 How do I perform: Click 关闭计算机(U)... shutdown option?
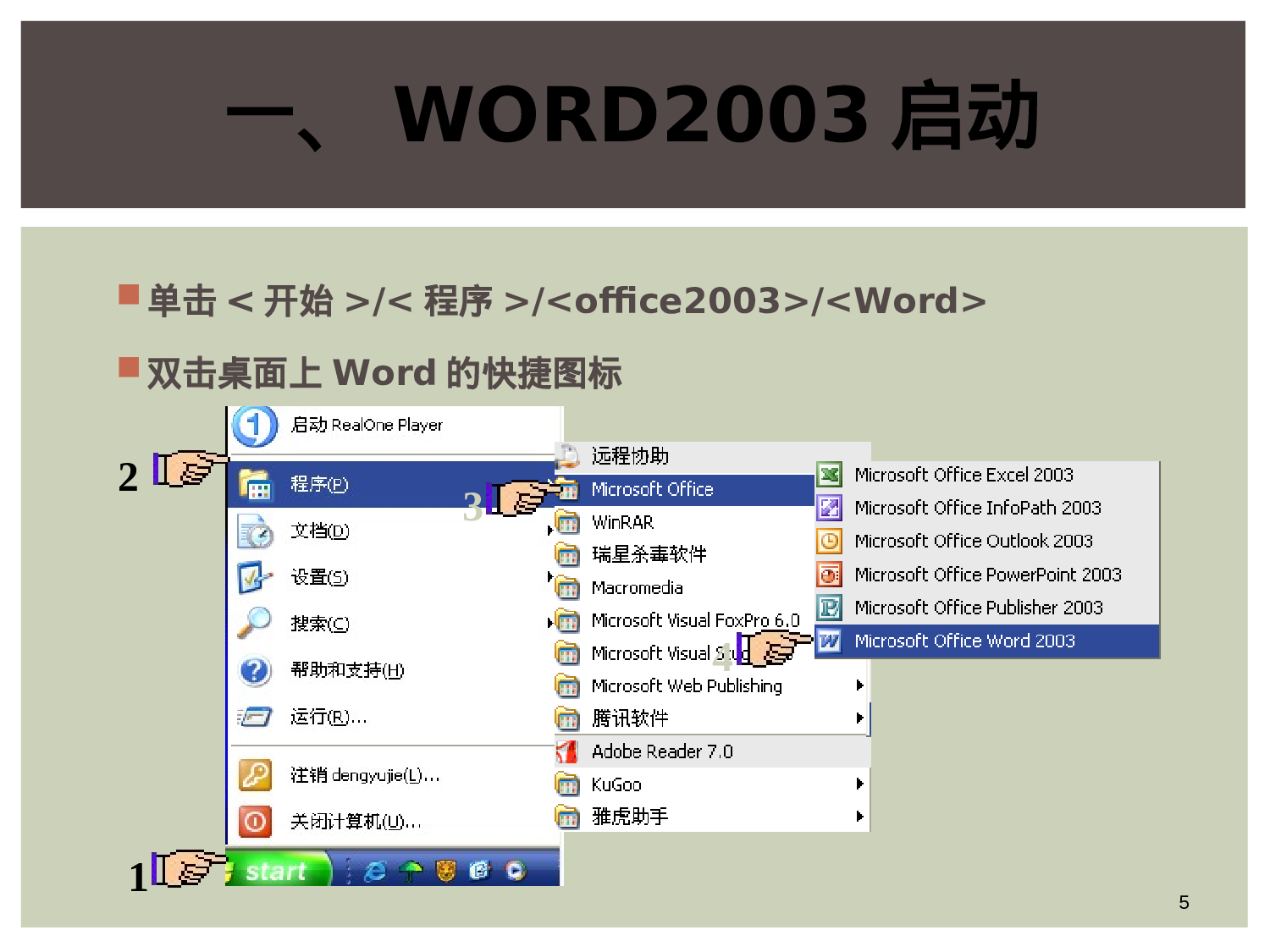click(x=355, y=822)
